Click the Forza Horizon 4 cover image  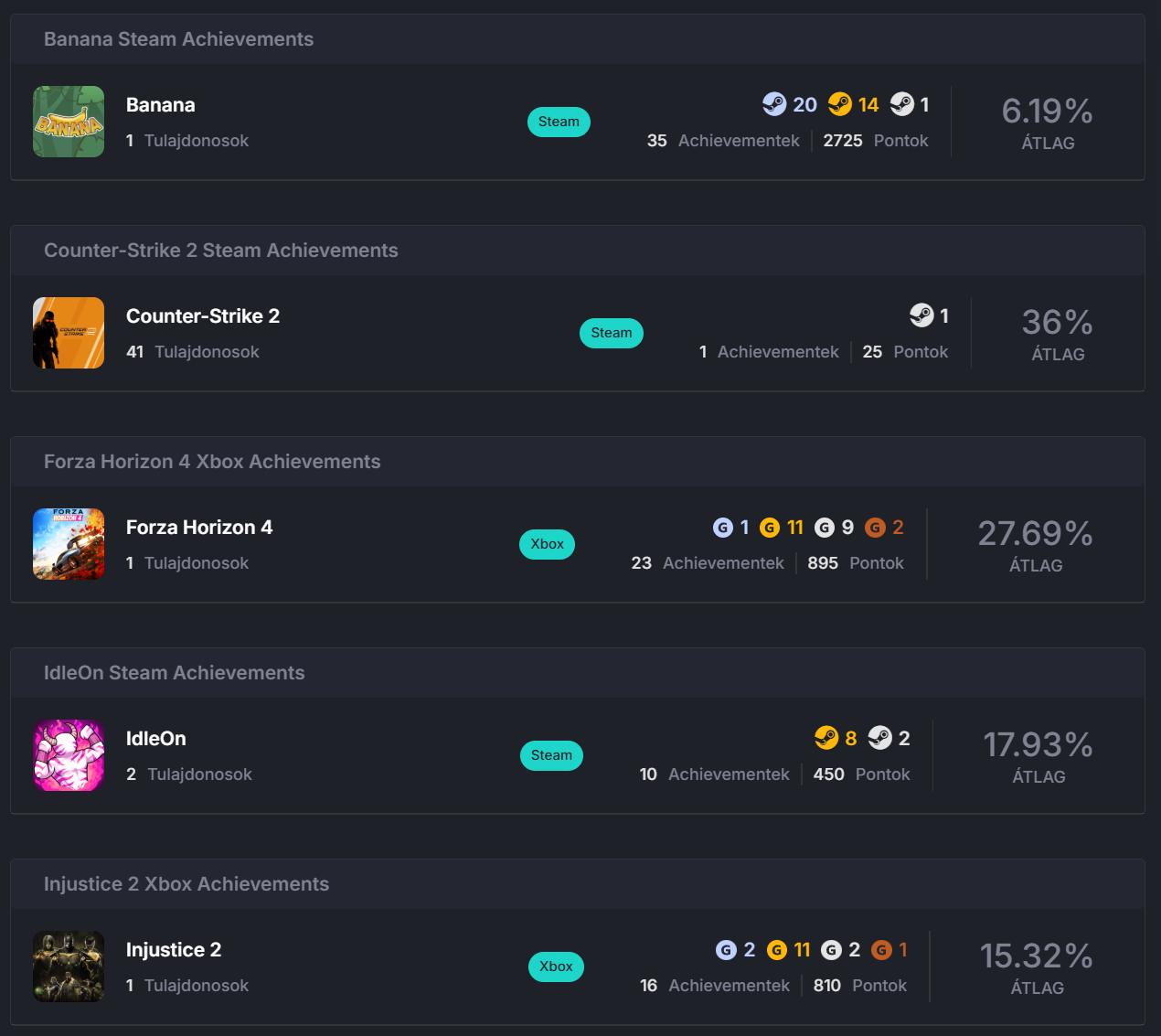pos(69,544)
